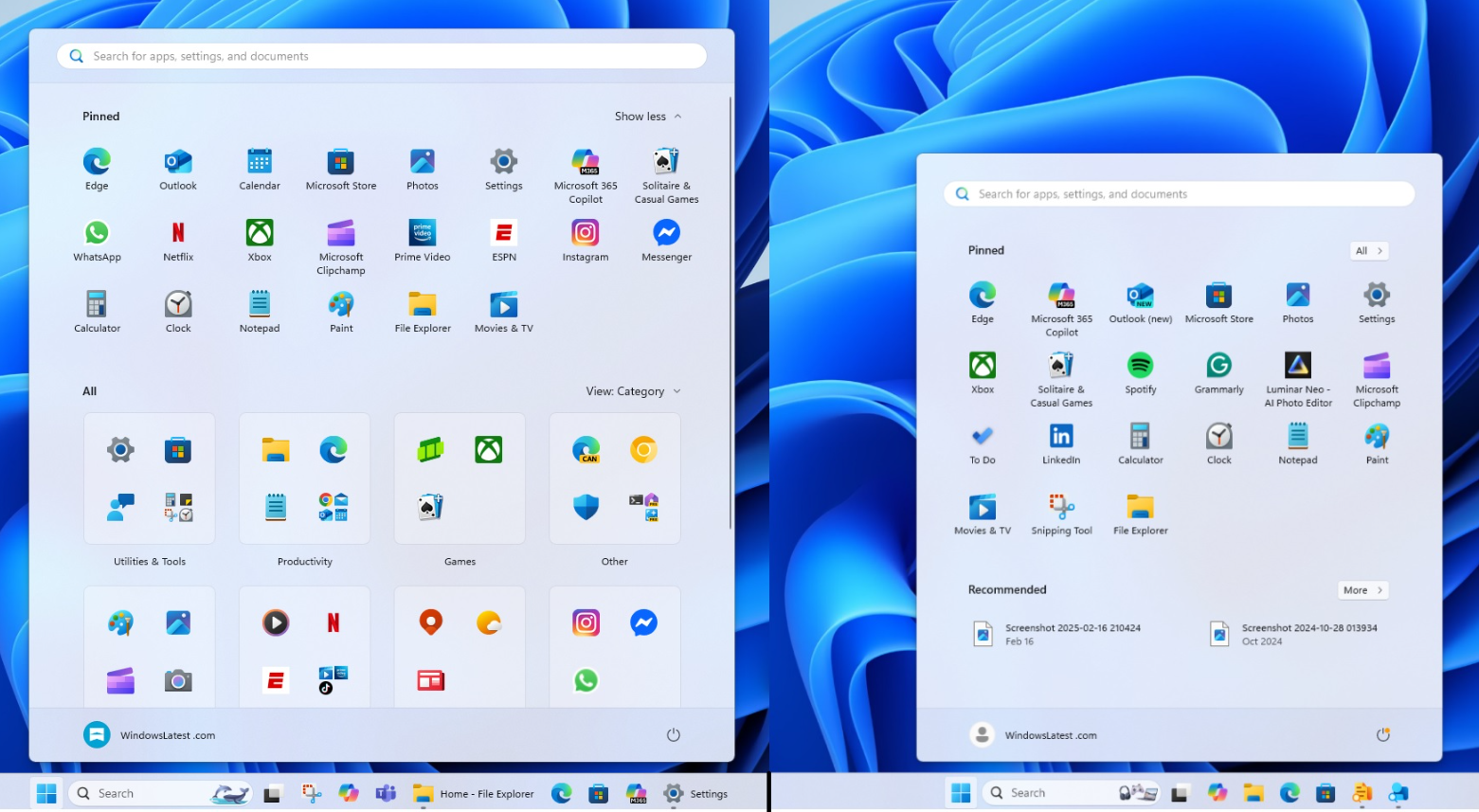1479x812 pixels.
Task: Click the power button
Action: point(673,734)
